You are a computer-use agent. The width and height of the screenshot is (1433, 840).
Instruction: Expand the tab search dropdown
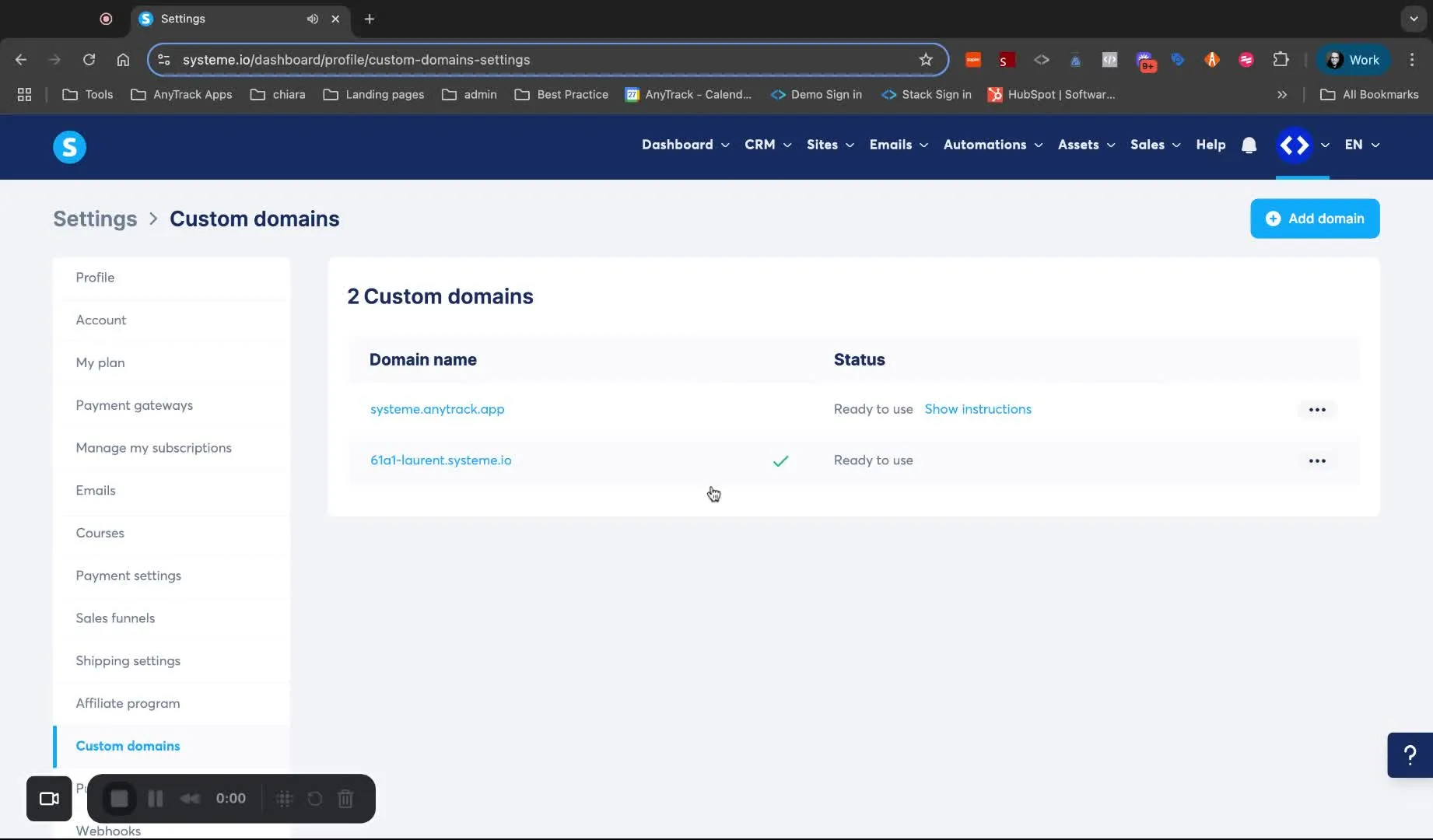(1414, 19)
